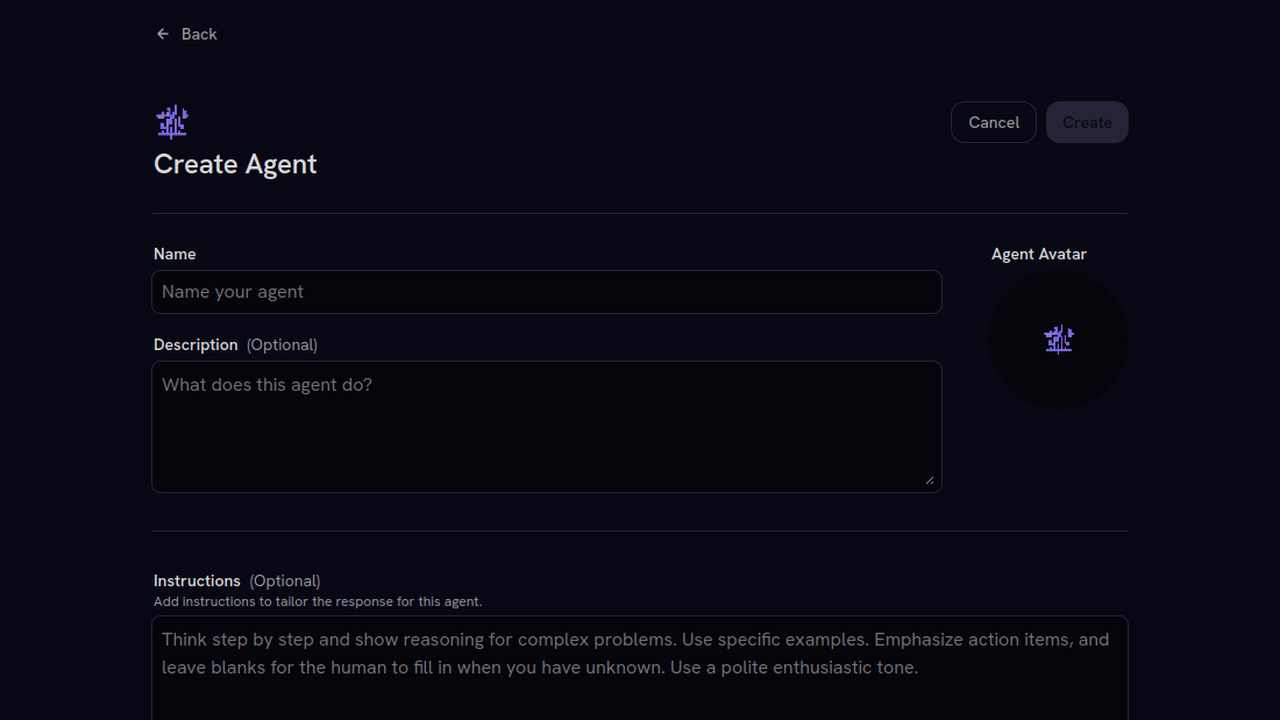The height and width of the screenshot is (720, 1280).
Task: Click the Back arrow icon
Action: pyautogui.click(x=163, y=34)
